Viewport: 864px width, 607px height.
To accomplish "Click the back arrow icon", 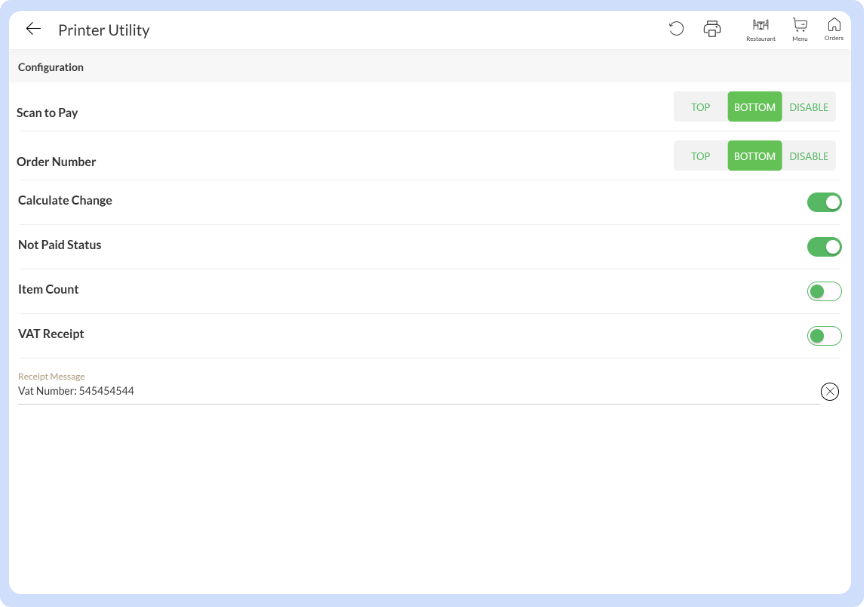I will click(x=33, y=29).
